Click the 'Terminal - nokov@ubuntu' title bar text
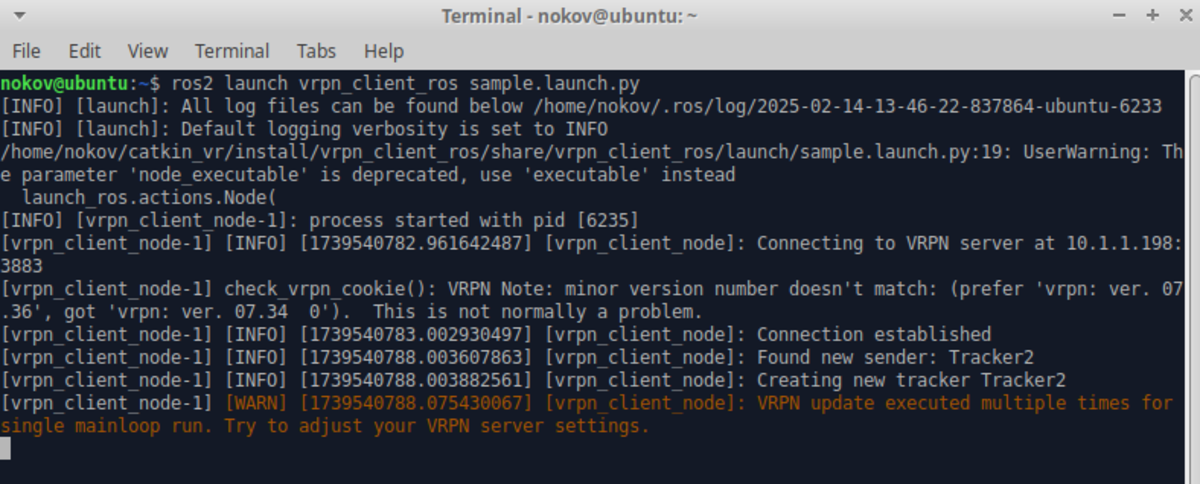 [x=570, y=16]
